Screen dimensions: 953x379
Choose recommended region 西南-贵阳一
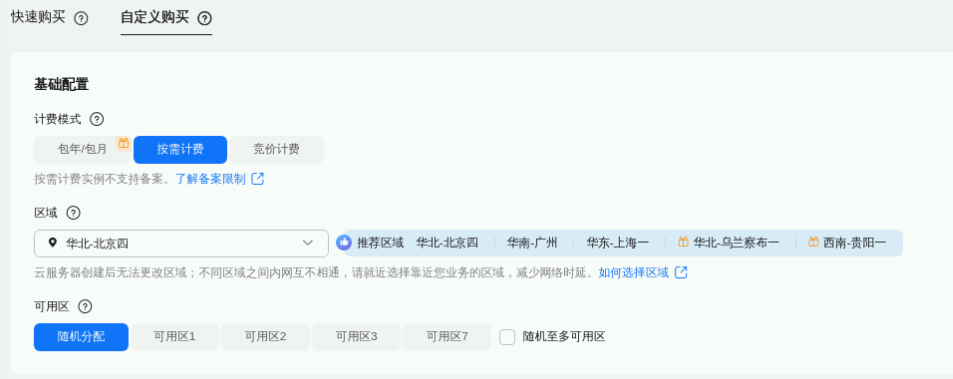pyautogui.click(x=855, y=244)
